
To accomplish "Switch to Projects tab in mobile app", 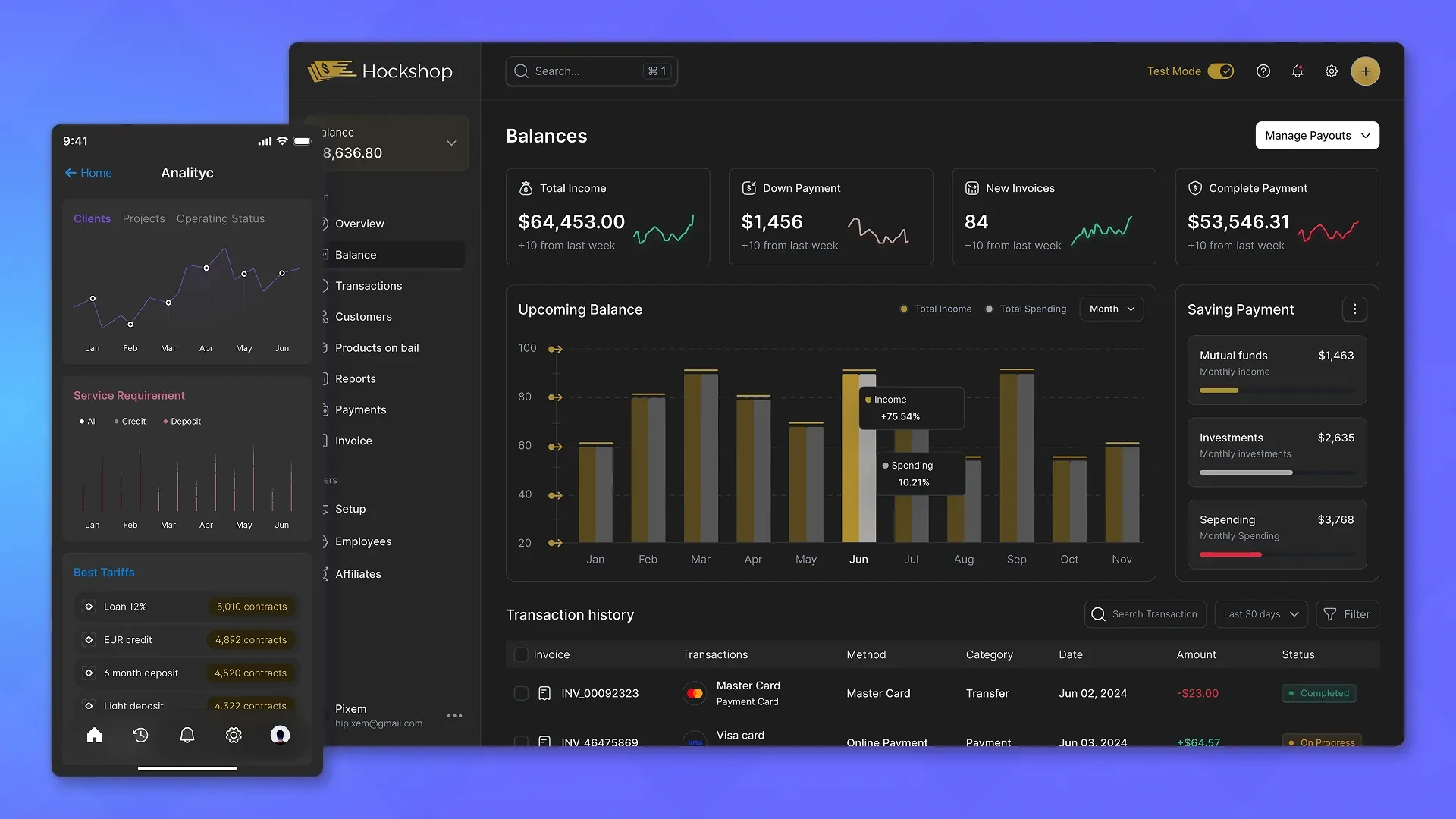I will coord(143,218).
